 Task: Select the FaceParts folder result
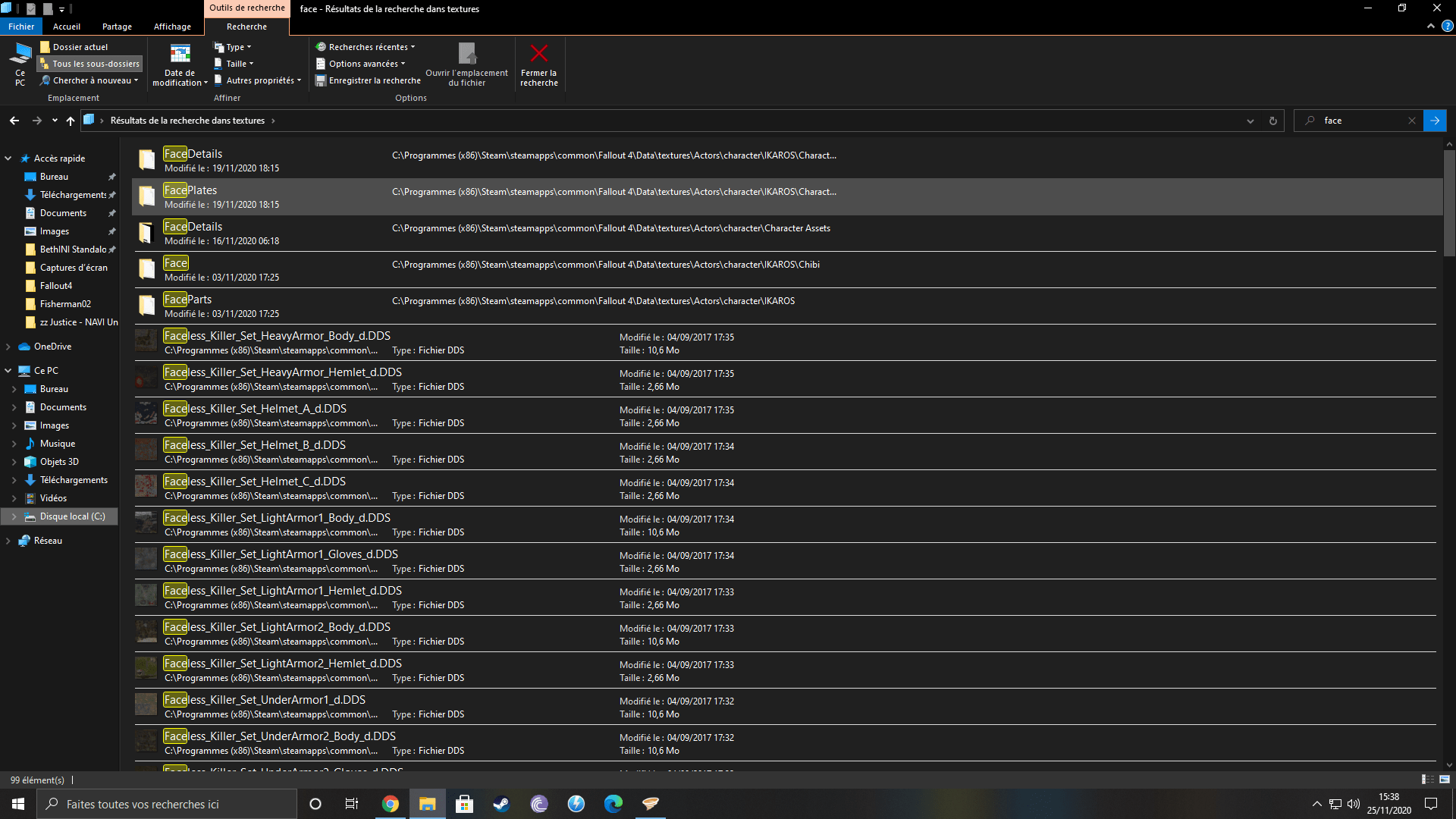pyautogui.click(x=786, y=306)
